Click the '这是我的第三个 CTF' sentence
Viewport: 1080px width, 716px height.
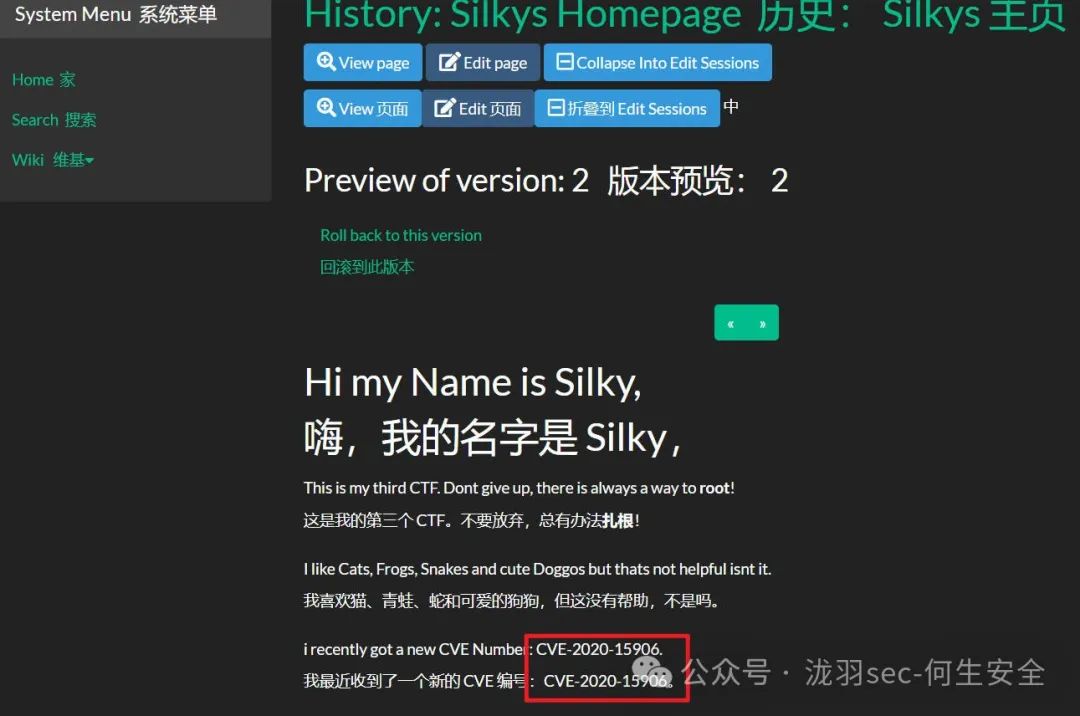coord(472,520)
